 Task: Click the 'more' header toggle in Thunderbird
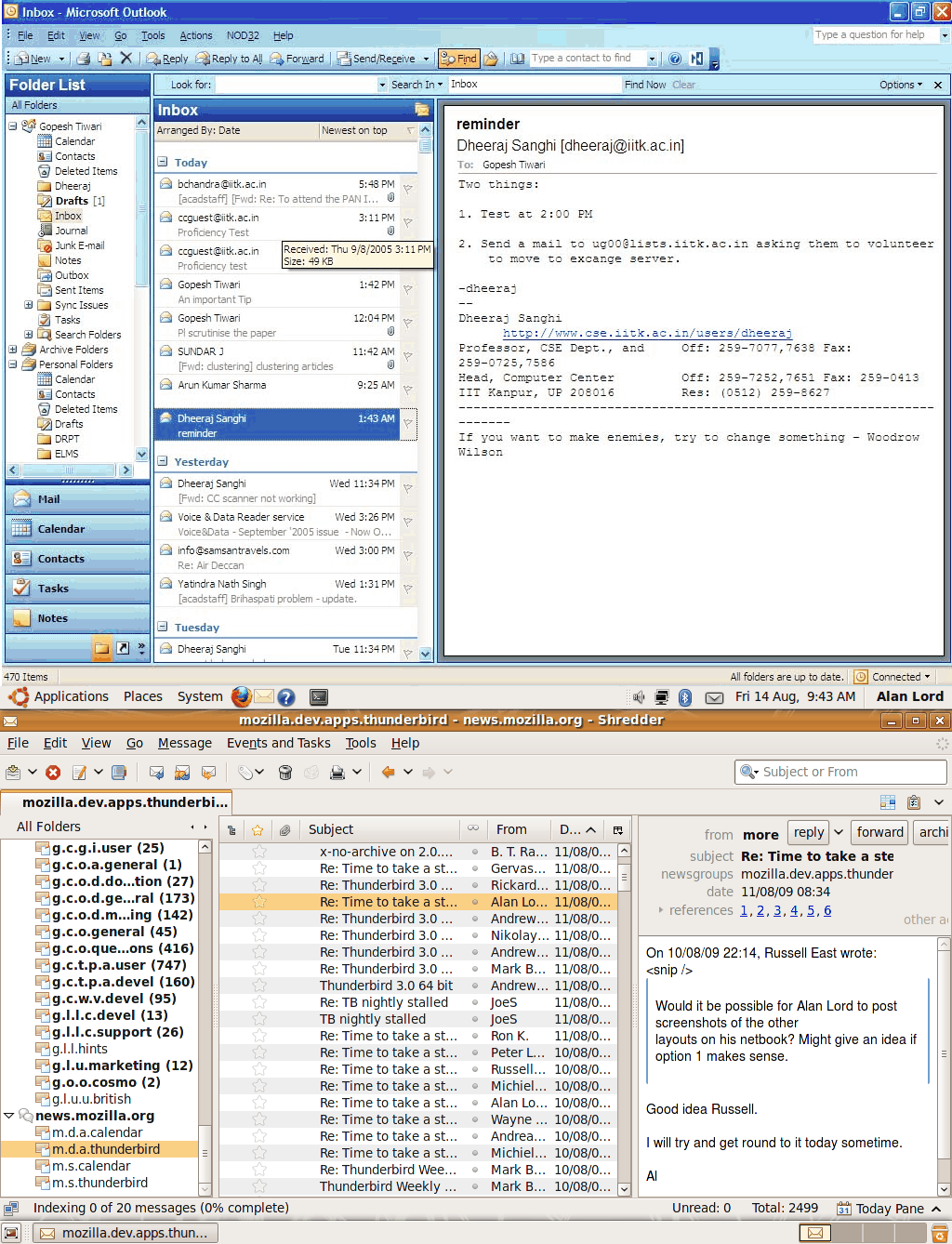tap(760, 835)
